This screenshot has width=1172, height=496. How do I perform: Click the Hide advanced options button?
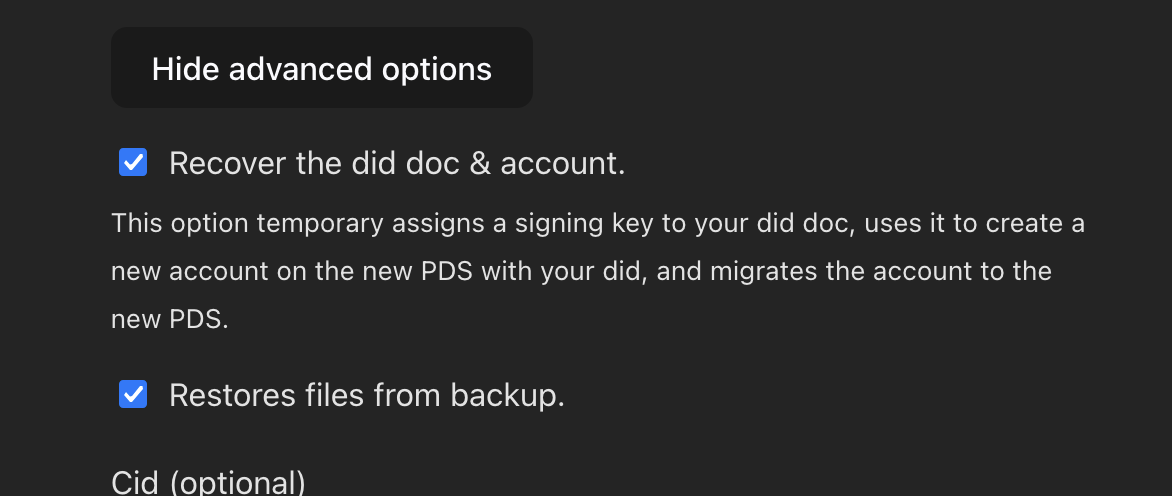[x=321, y=68]
